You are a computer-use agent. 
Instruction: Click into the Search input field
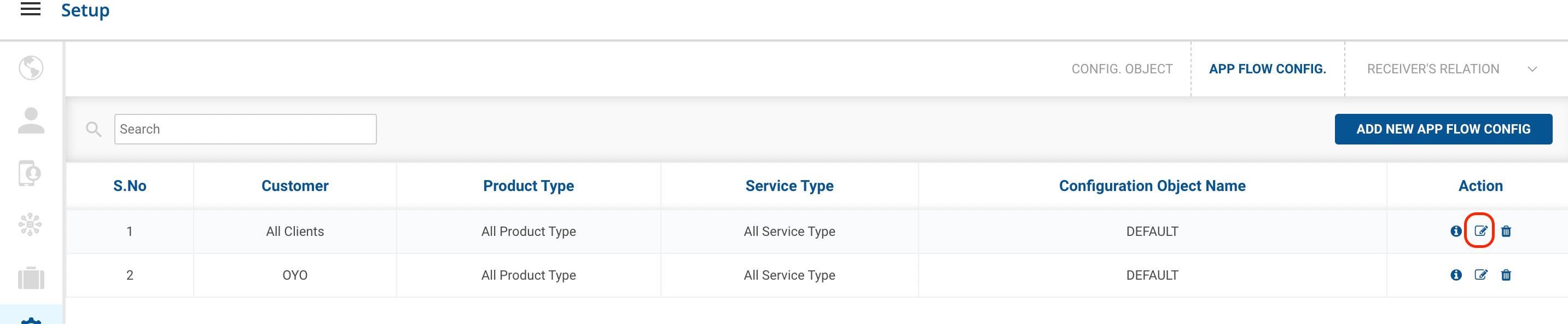point(245,129)
